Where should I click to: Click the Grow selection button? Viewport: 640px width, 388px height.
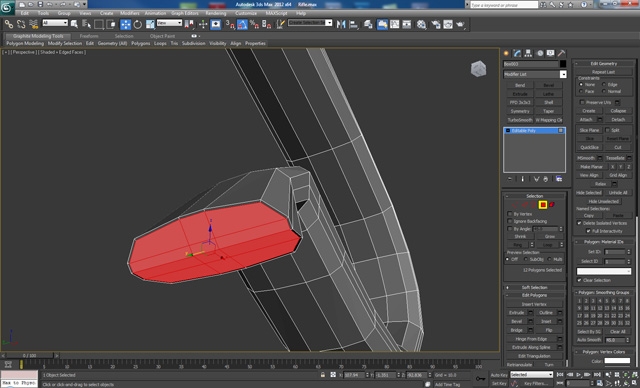[x=549, y=237]
